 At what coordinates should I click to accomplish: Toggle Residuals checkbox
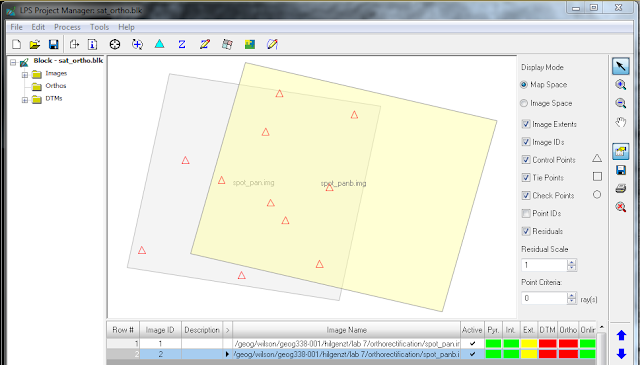(526, 231)
